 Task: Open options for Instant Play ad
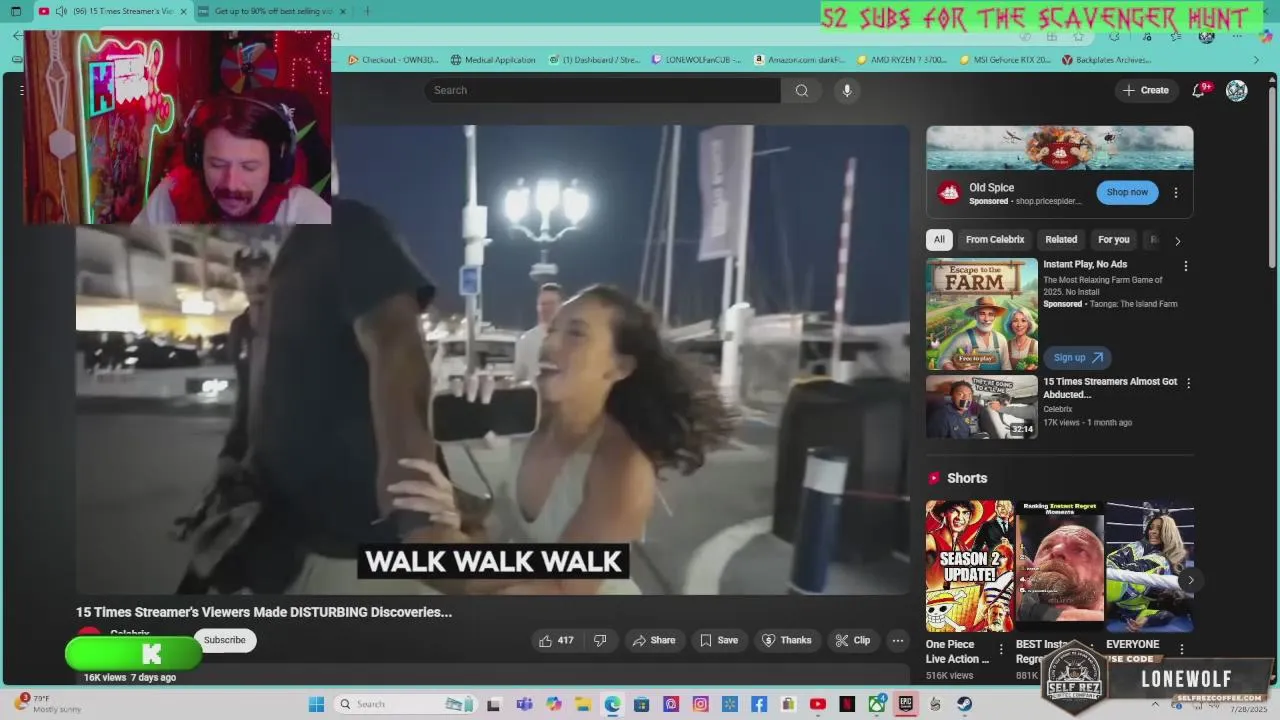pos(1186,266)
